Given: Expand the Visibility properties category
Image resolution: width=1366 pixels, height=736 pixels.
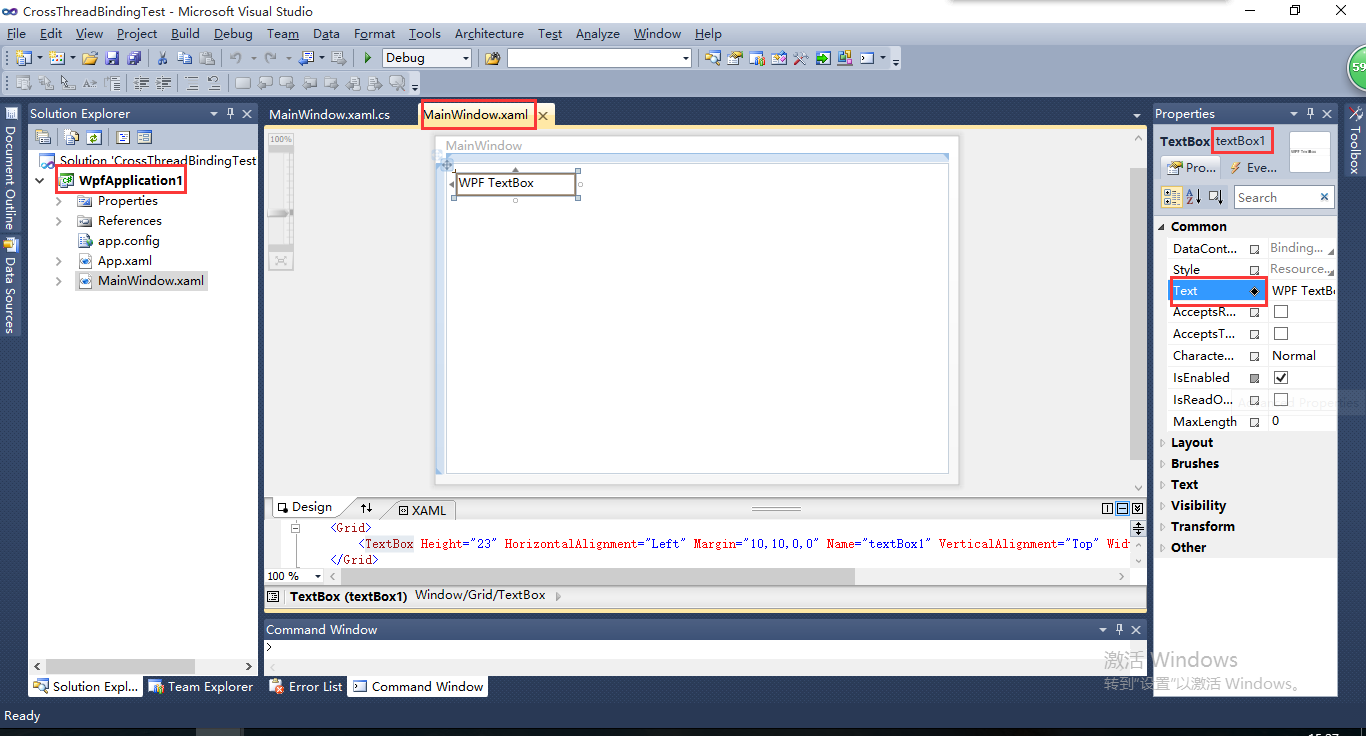Looking at the screenshot, I should point(1162,506).
